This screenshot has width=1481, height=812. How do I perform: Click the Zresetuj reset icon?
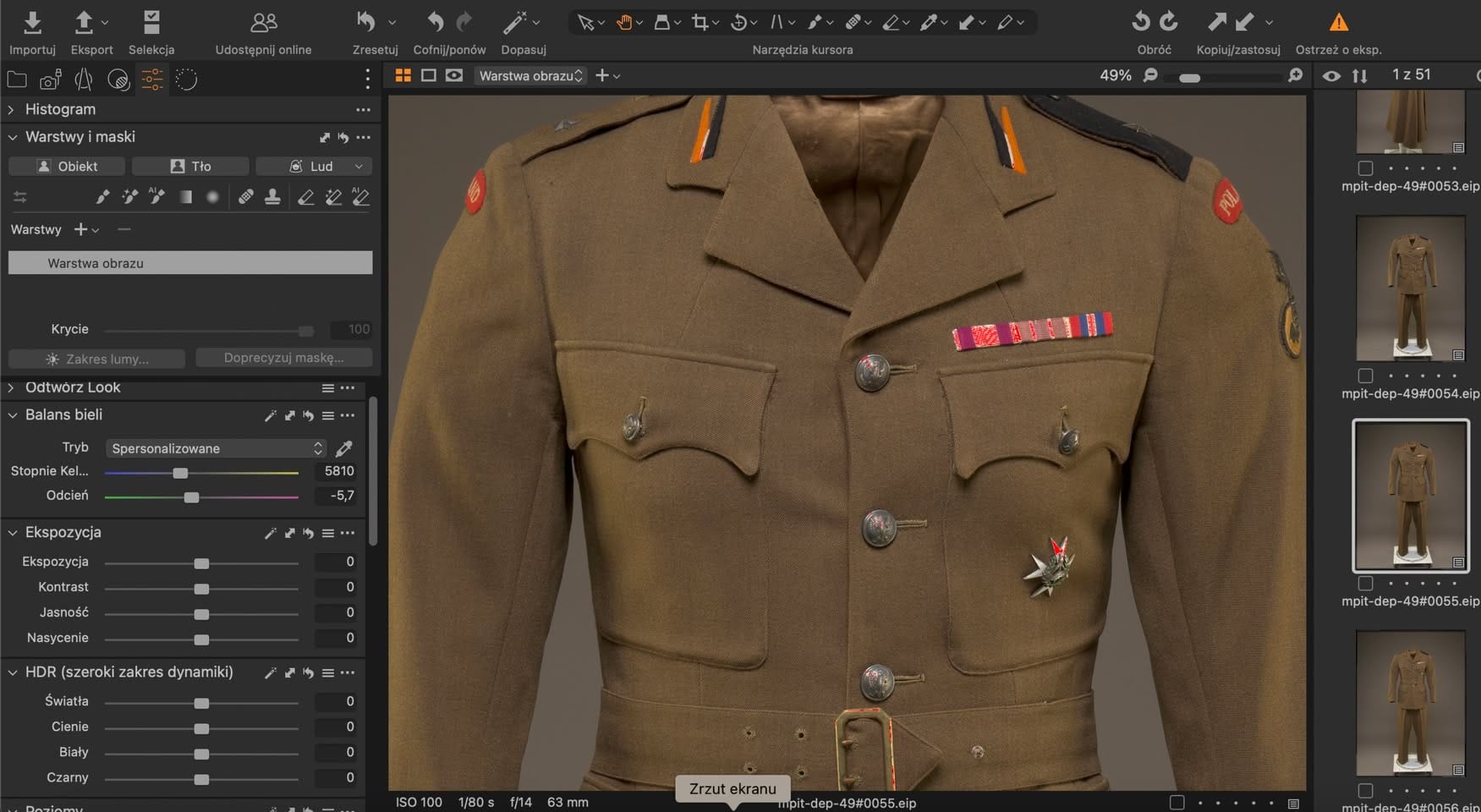point(366,23)
